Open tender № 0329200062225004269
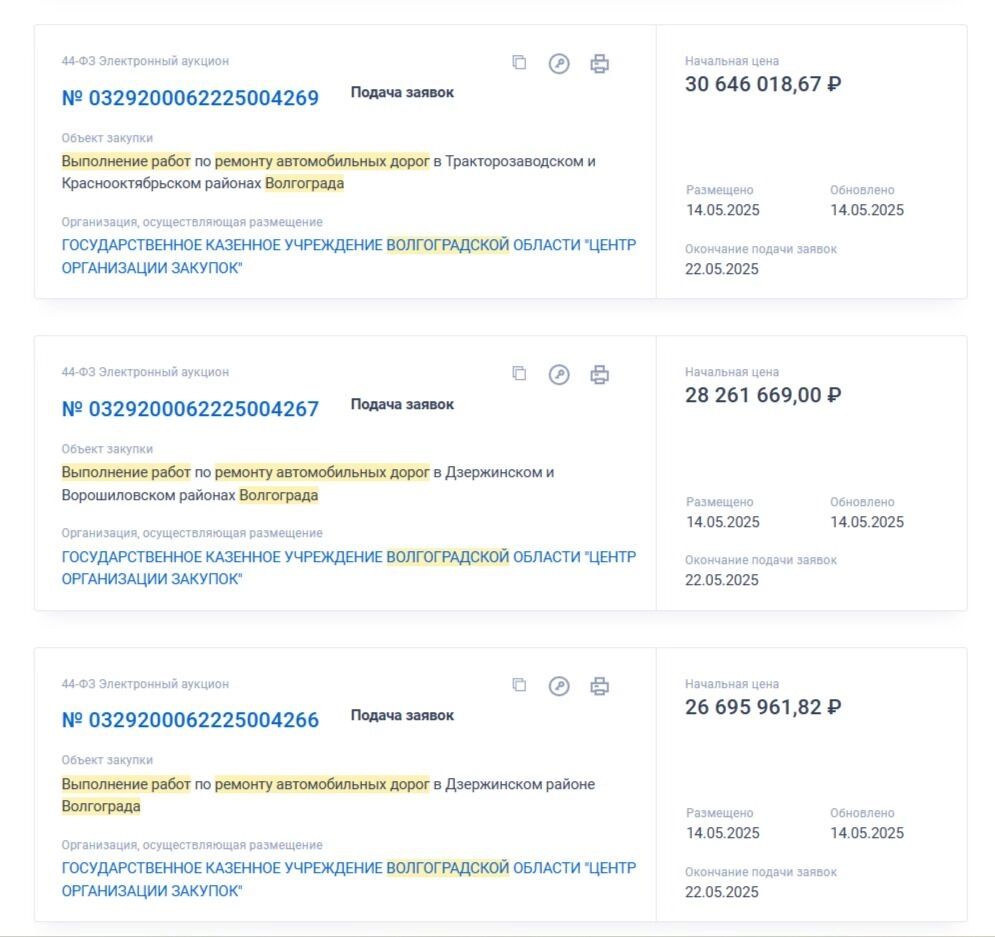This screenshot has width=995, height=937. point(190,98)
